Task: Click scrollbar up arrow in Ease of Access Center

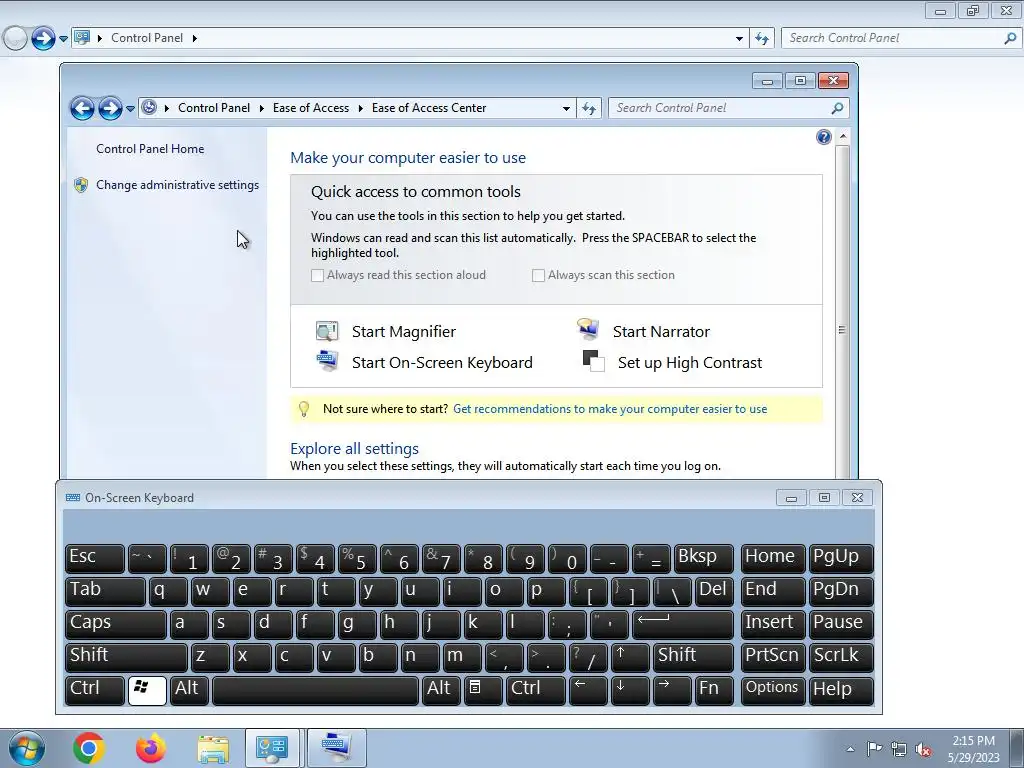Action: (842, 137)
